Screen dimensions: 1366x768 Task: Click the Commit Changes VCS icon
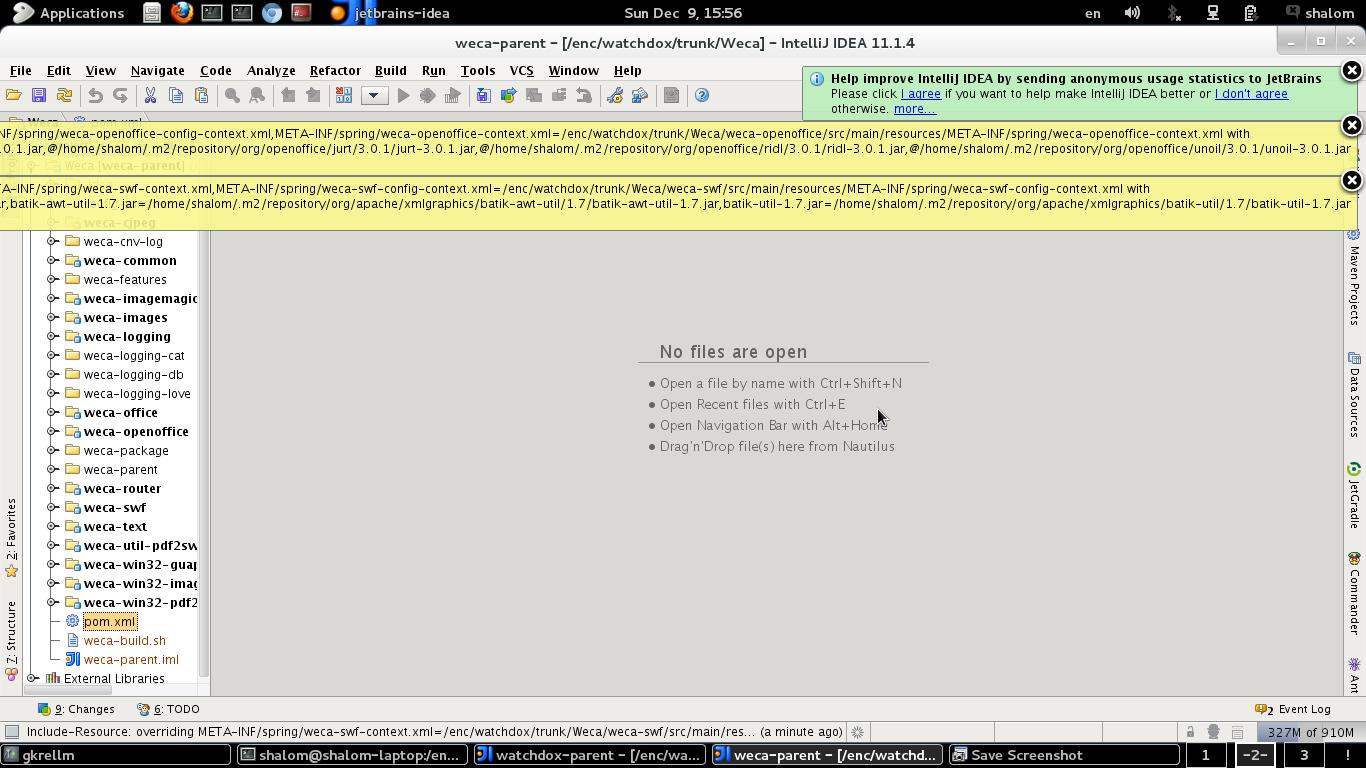tap(508, 95)
